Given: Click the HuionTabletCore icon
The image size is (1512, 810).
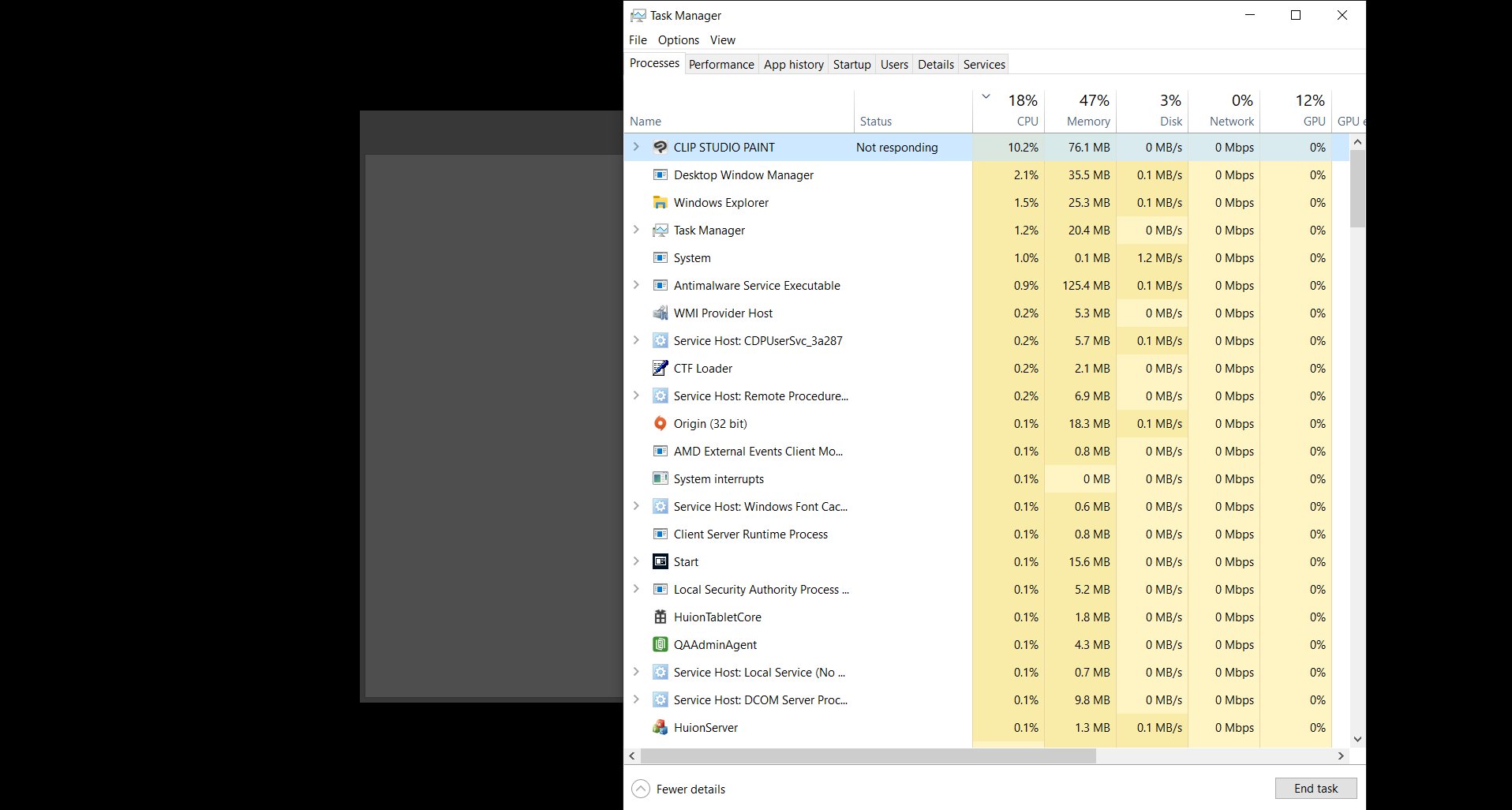Looking at the screenshot, I should click(x=661, y=617).
